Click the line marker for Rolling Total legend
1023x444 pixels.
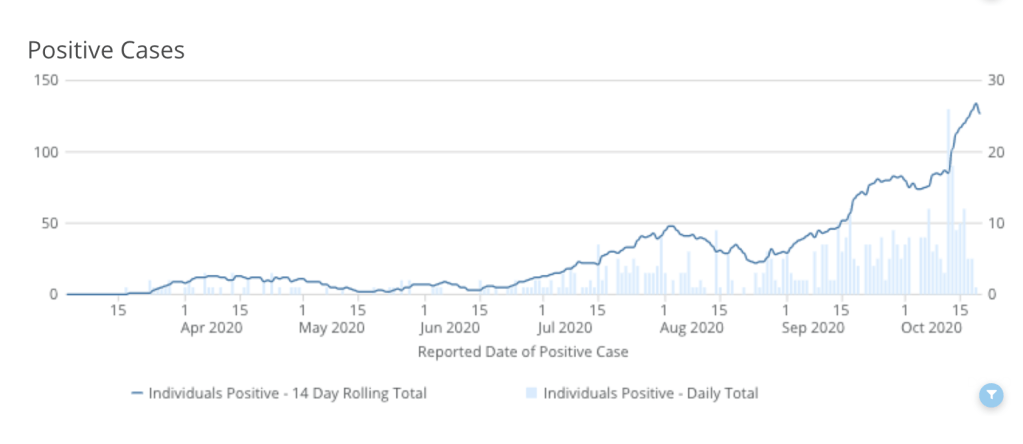(138, 393)
